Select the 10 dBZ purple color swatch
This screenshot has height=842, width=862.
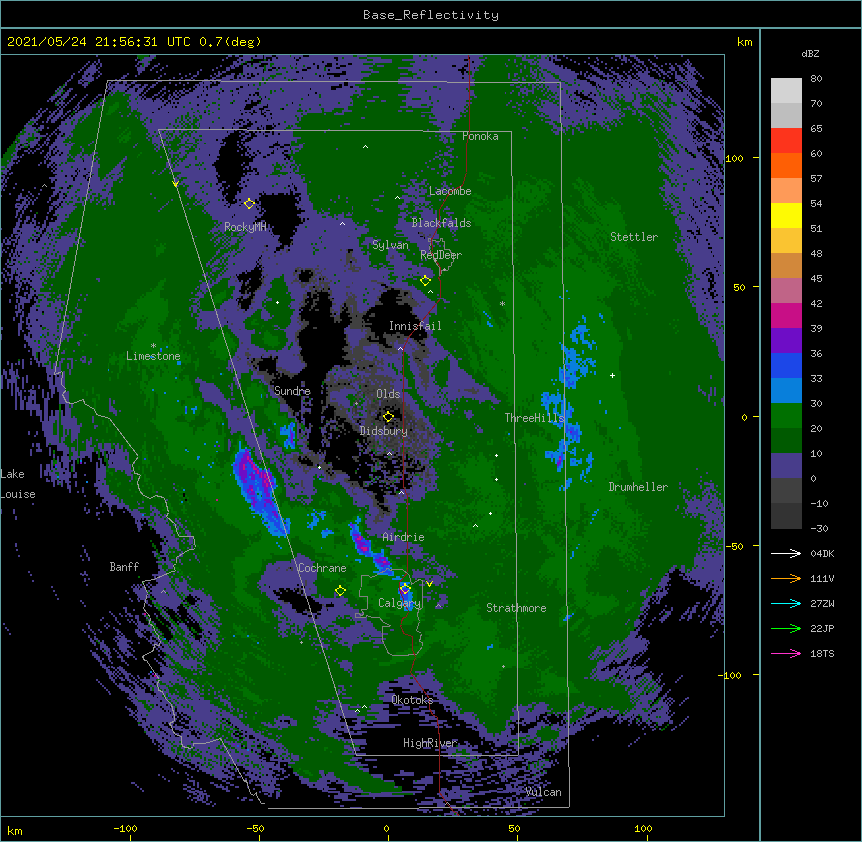[x=786, y=466]
